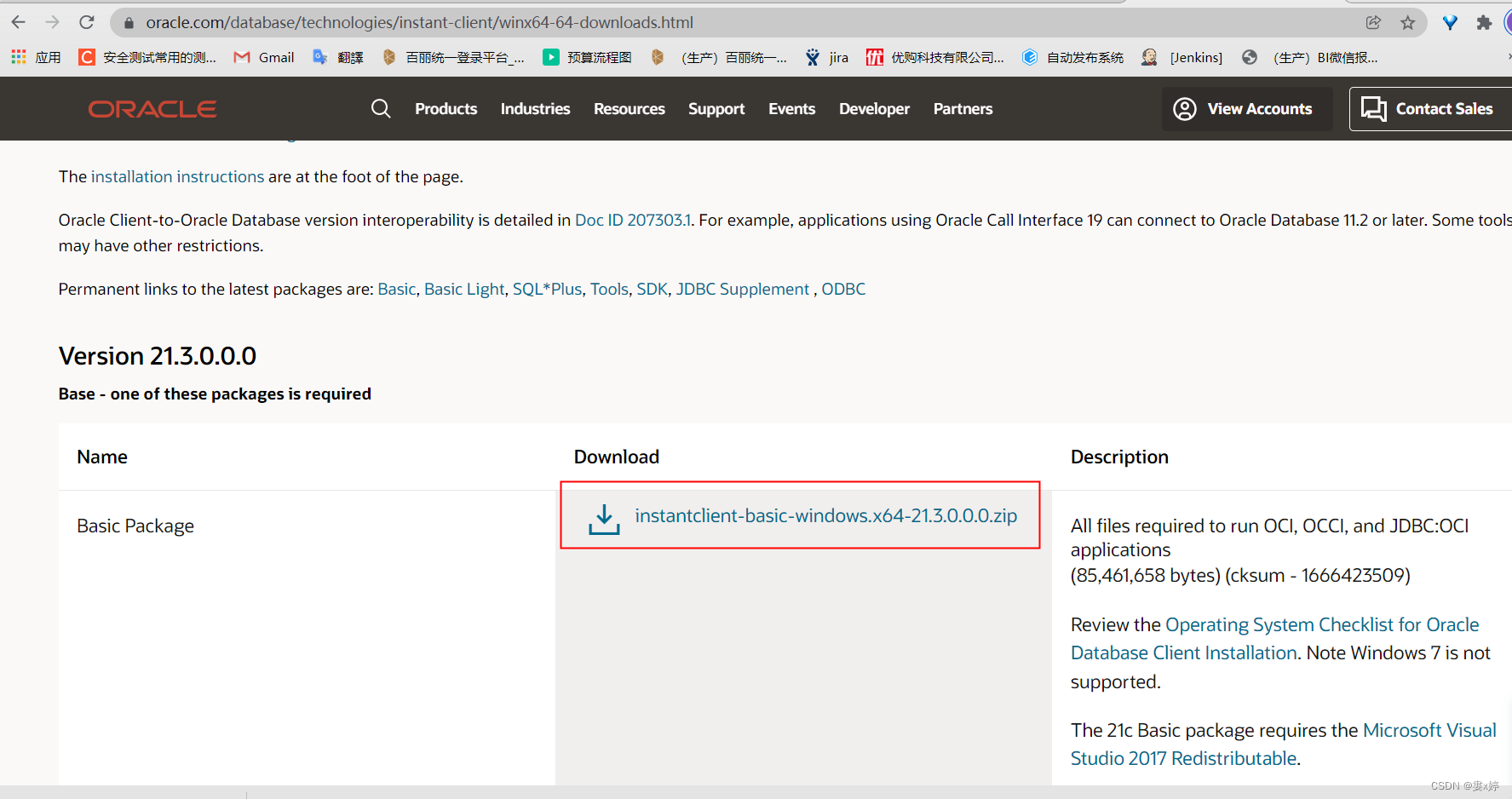Viewport: 1512px width, 799px height.
Task: Click the Description column header
Action: [x=1119, y=457]
